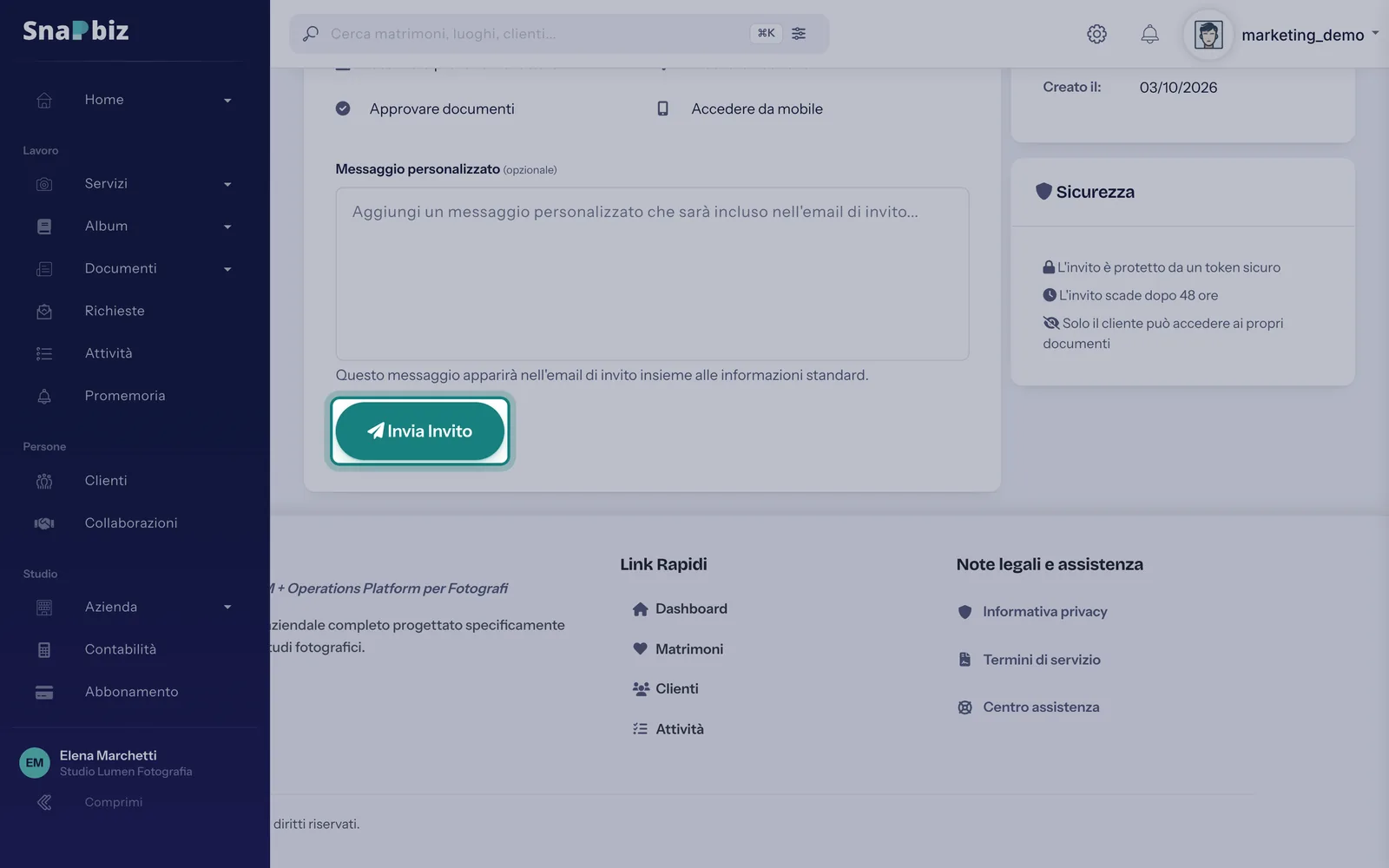Click the creation date 03/10/2026
The width and height of the screenshot is (1389, 868).
[1178, 88]
